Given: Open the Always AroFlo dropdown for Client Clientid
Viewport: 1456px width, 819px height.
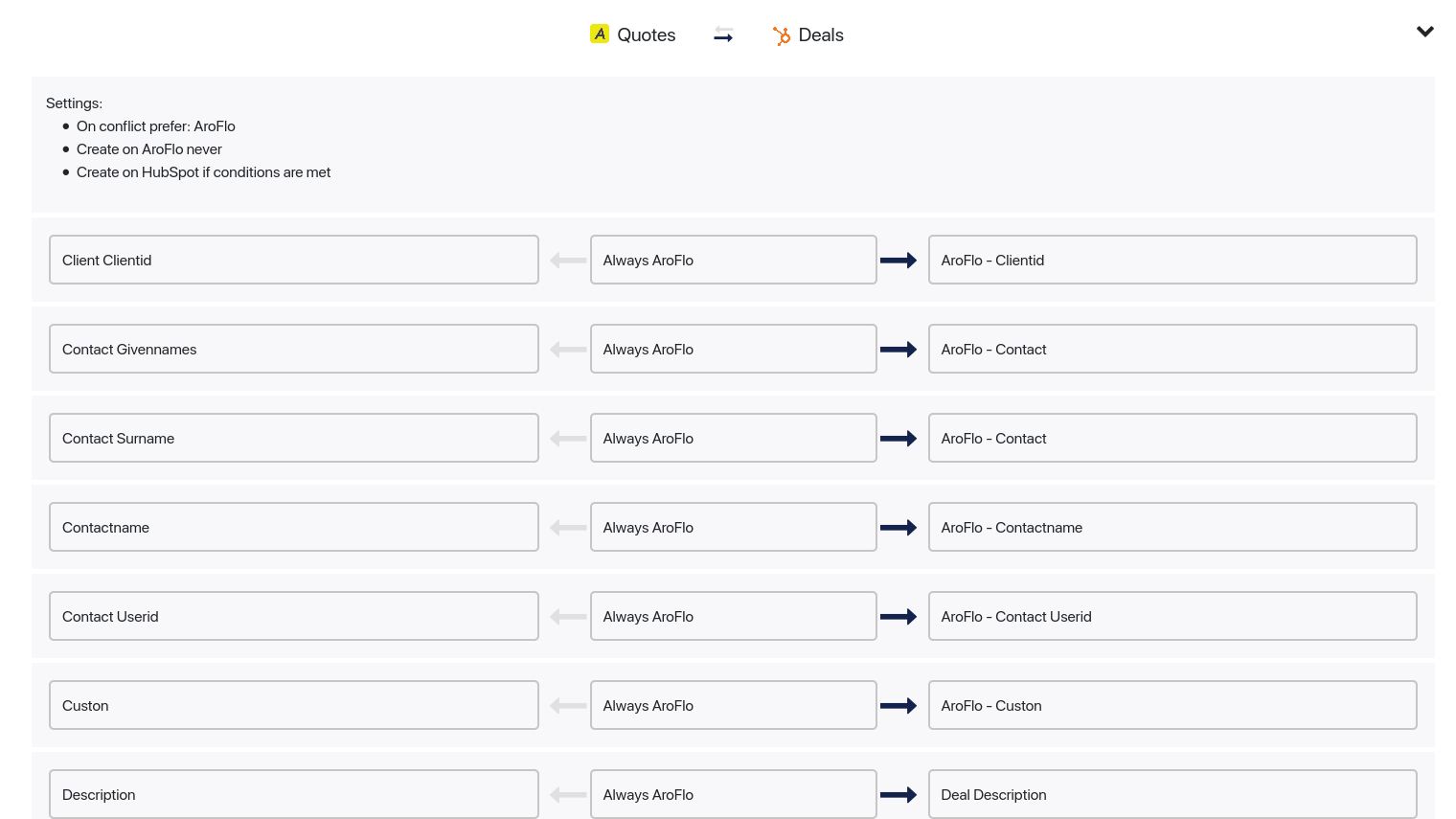Looking at the screenshot, I should pos(734,260).
